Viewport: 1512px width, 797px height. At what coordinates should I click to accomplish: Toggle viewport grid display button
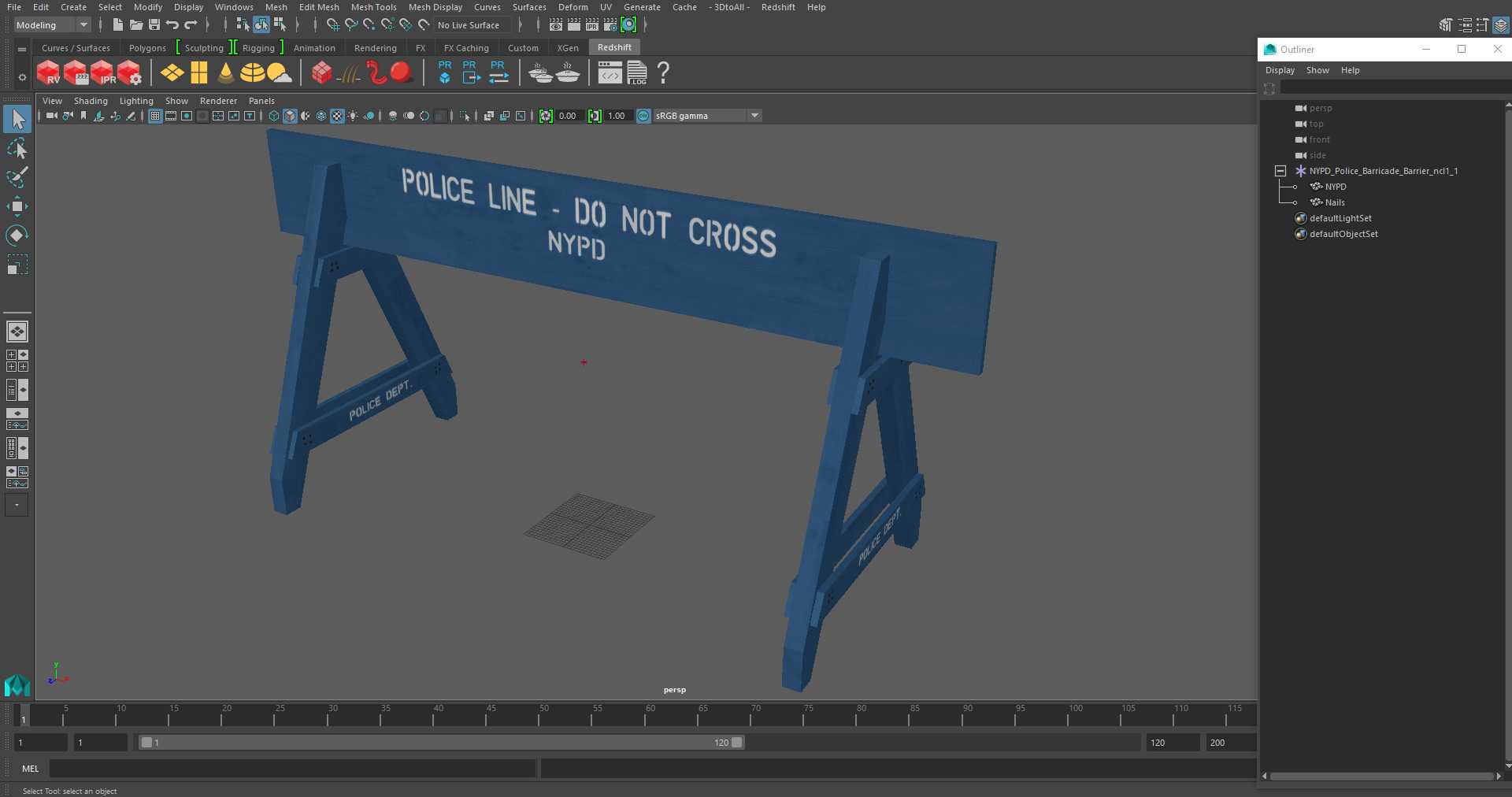(x=155, y=116)
